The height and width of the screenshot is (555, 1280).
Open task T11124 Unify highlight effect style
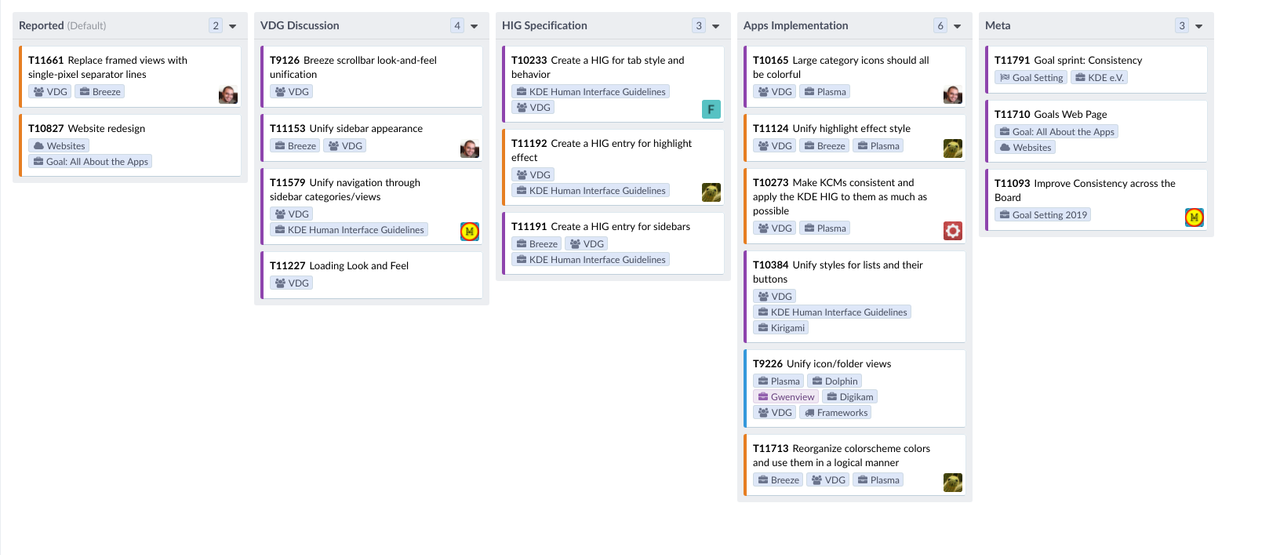(832, 128)
